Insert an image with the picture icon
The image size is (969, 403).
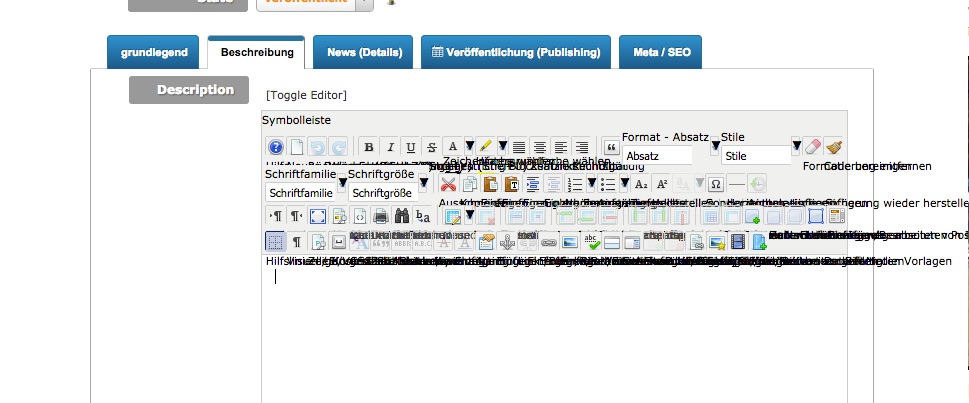(570, 241)
